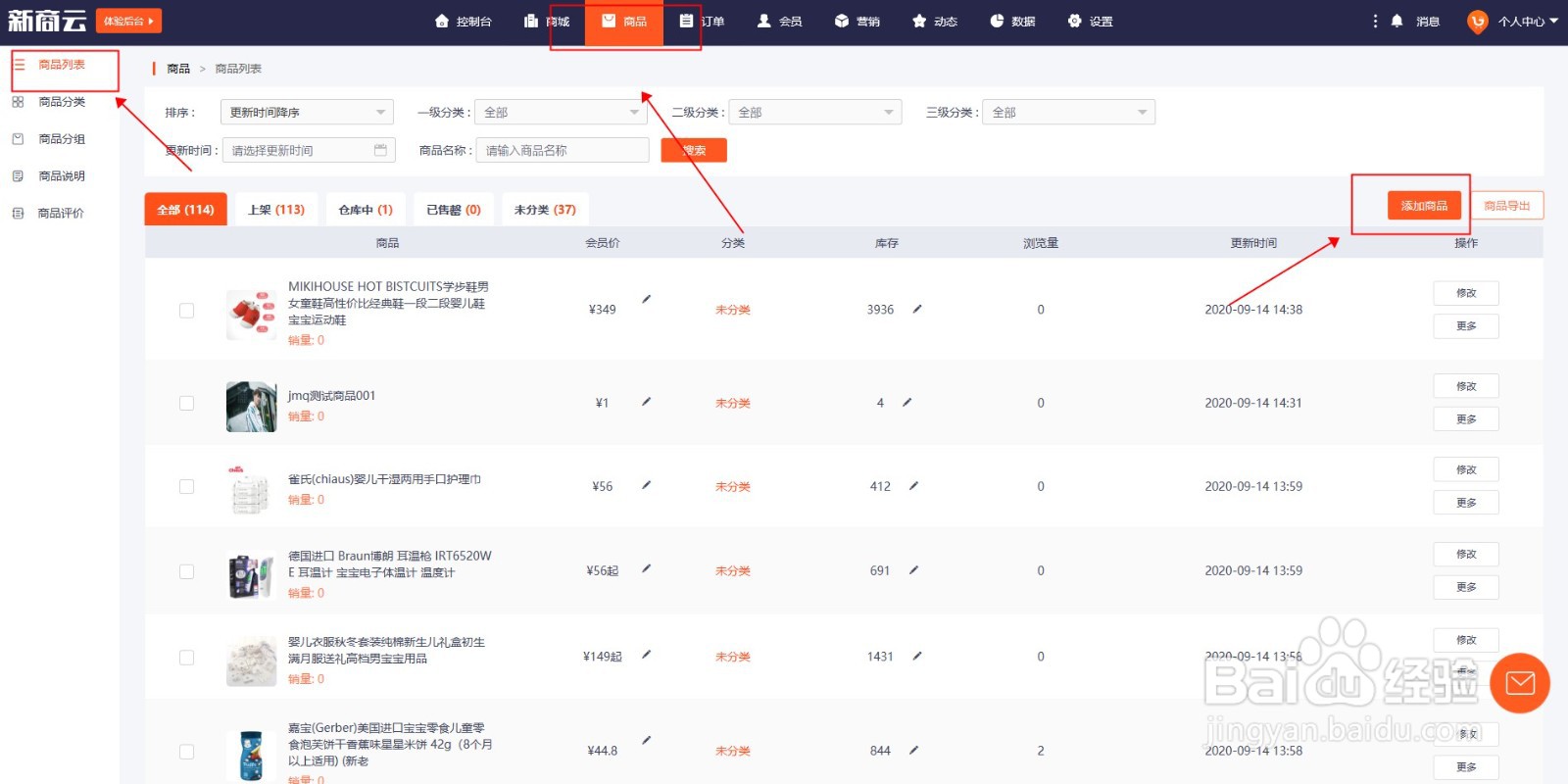Screen dimensions: 1568x784
Task: Edit price pencil for MIKIHOUSE product
Action: point(646,299)
